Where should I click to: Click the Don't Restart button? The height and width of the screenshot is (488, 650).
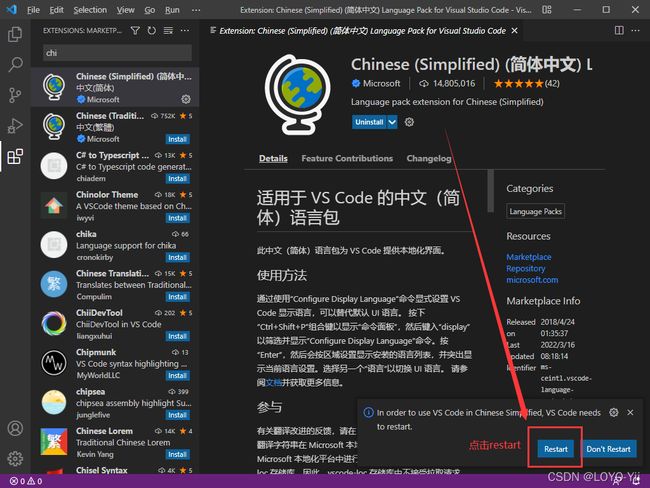pos(608,449)
